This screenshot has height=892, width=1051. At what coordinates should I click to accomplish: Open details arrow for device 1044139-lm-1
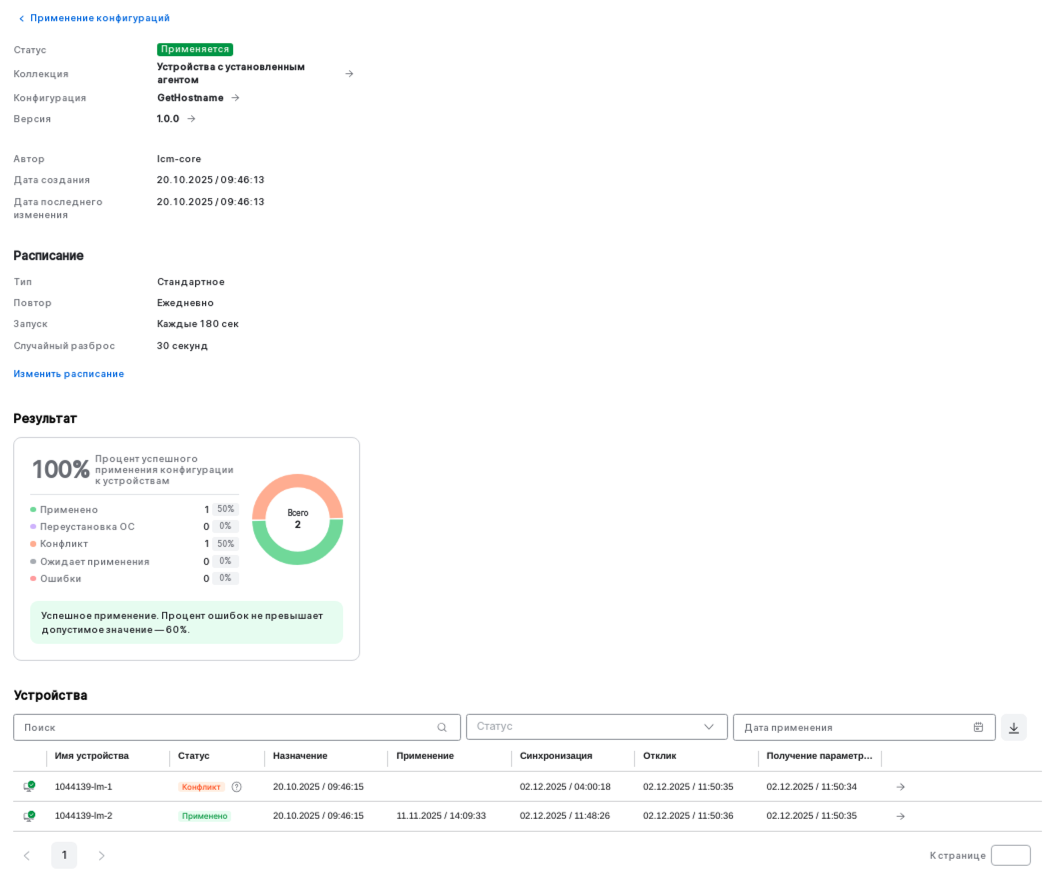(x=900, y=787)
